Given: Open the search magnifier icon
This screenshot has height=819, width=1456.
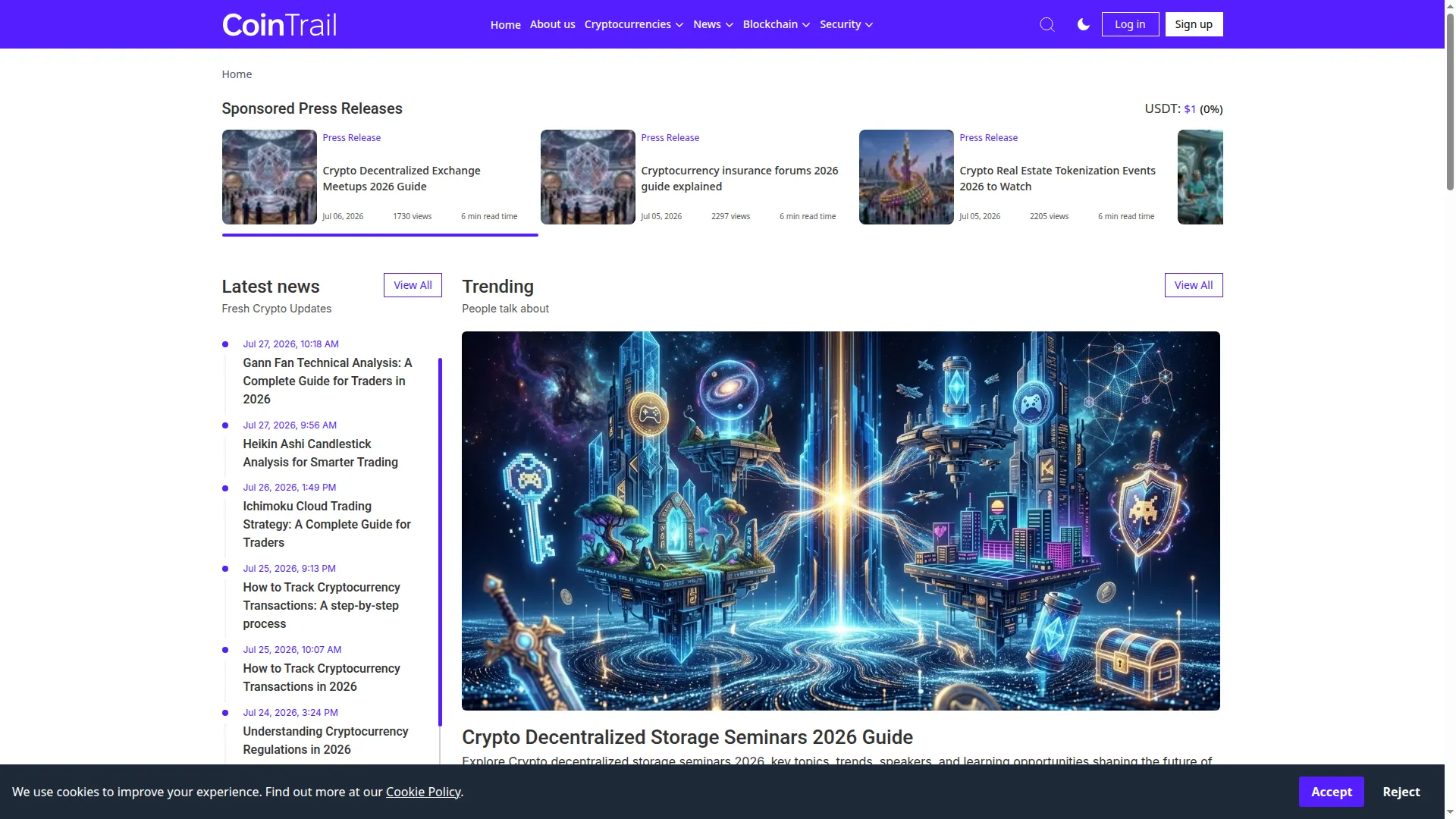Looking at the screenshot, I should [1046, 24].
